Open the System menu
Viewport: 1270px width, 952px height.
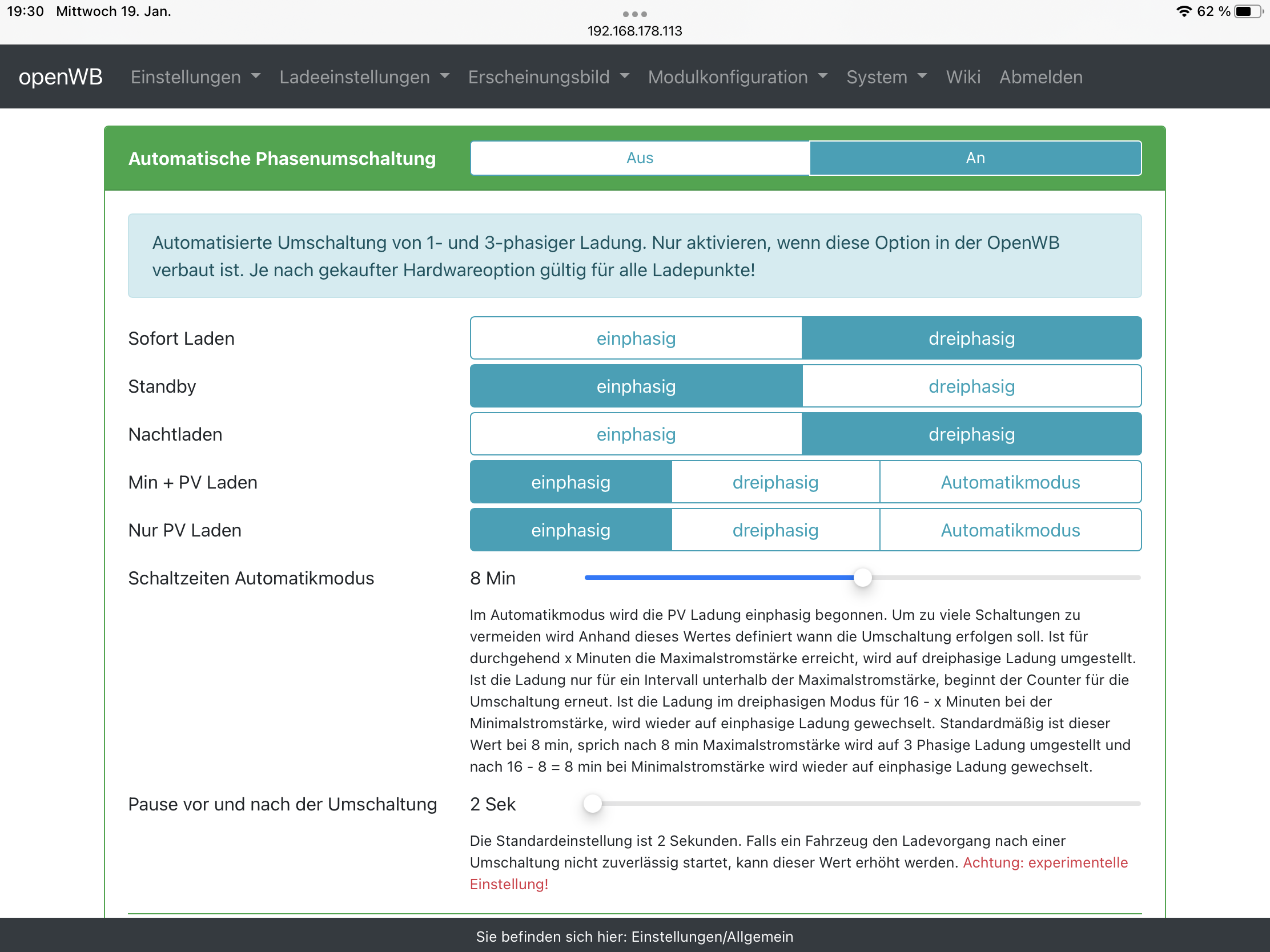tap(886, 77)
